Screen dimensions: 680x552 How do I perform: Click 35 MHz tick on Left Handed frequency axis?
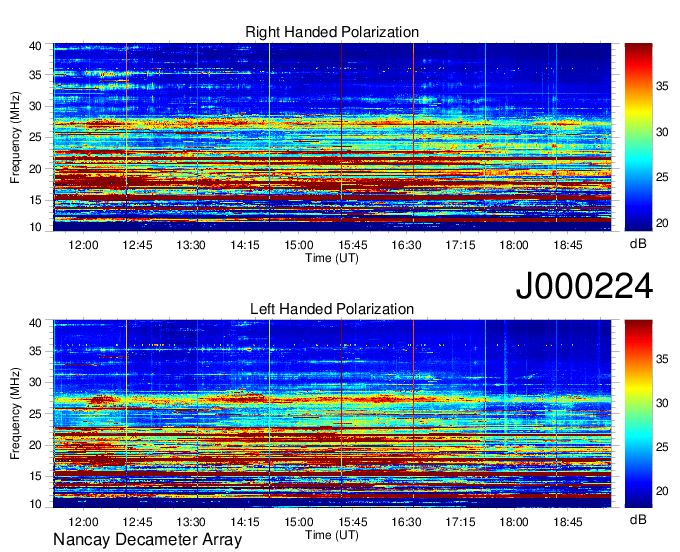pyautogui.click(x=35, y=351)
